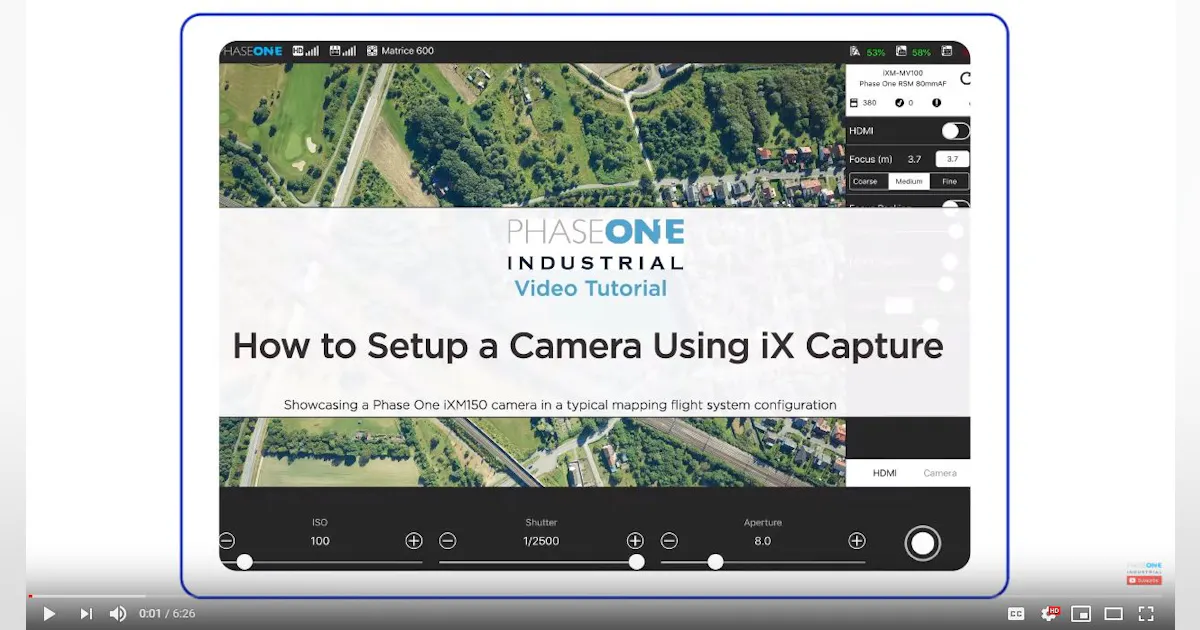Click the ISO value 100
The width and height of the screenshot is (1200, 630).
coord(320,541)
